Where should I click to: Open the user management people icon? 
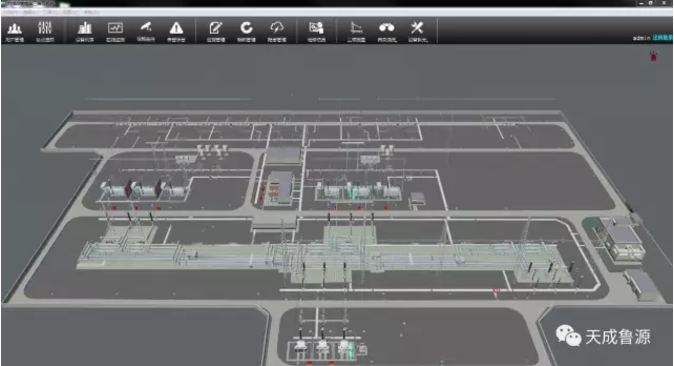(15, 31)
